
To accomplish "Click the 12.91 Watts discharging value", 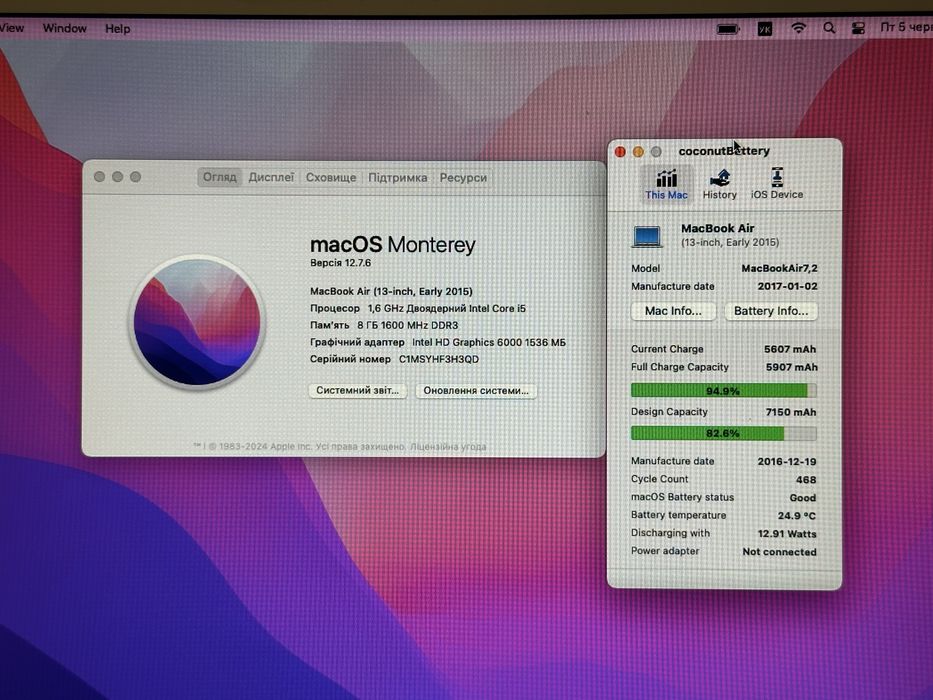I will pyautogui.click(x=787, y=534).
